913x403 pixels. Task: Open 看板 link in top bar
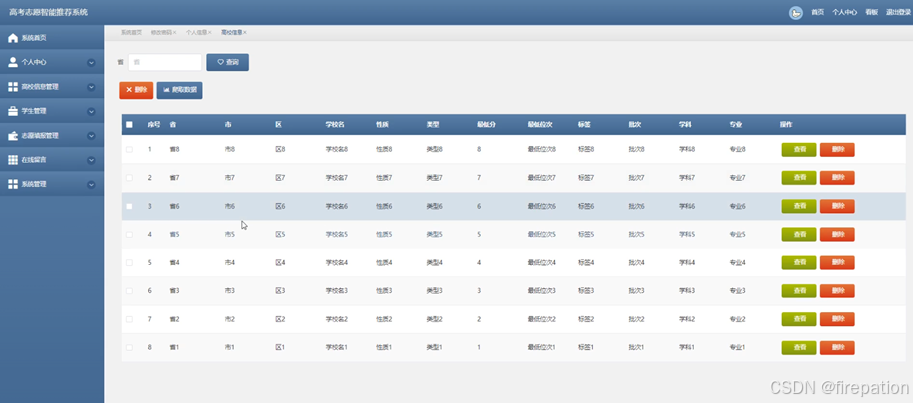point(871,12)
